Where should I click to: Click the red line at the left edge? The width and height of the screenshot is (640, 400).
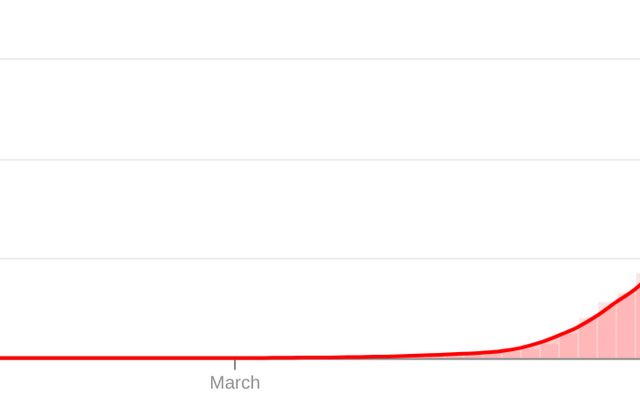tap(4, 357)
